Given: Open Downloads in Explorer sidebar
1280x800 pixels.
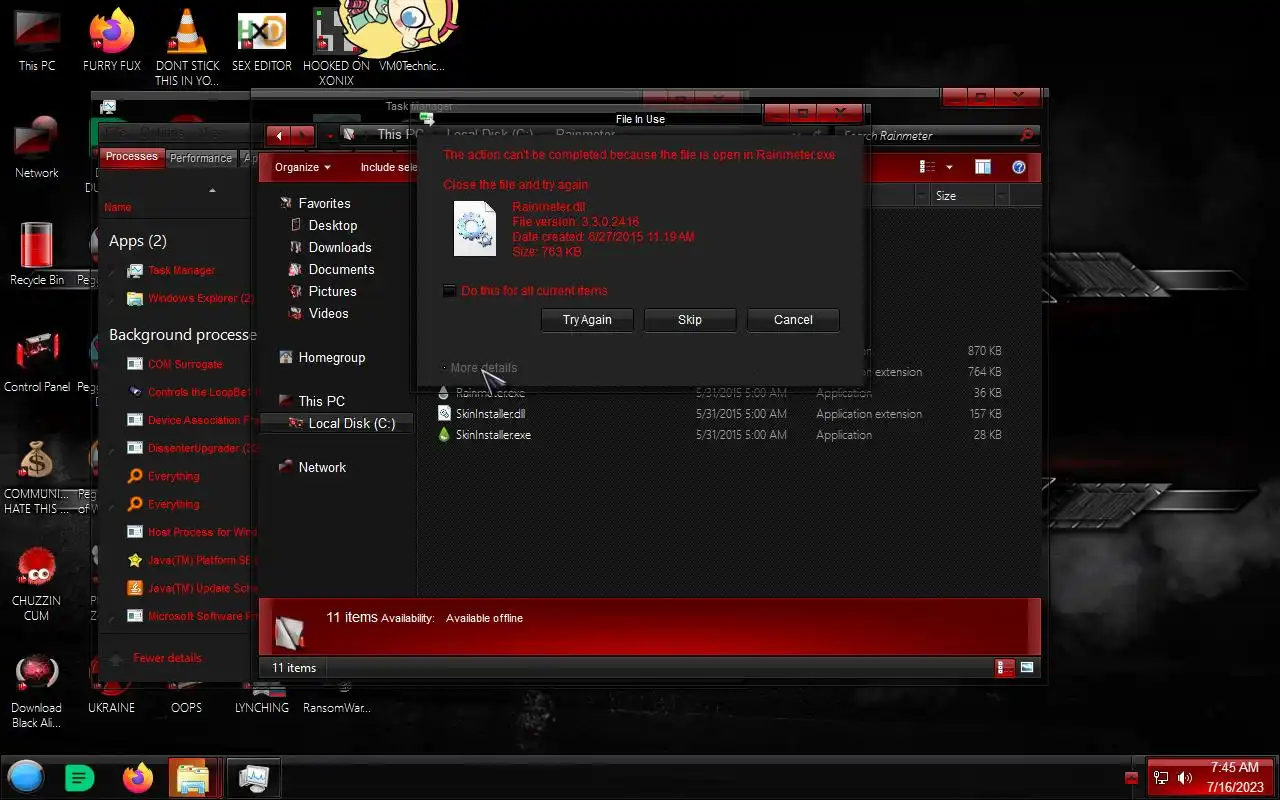Looking at the screenshot, I should pyautogui.click(x=340, y=247).
